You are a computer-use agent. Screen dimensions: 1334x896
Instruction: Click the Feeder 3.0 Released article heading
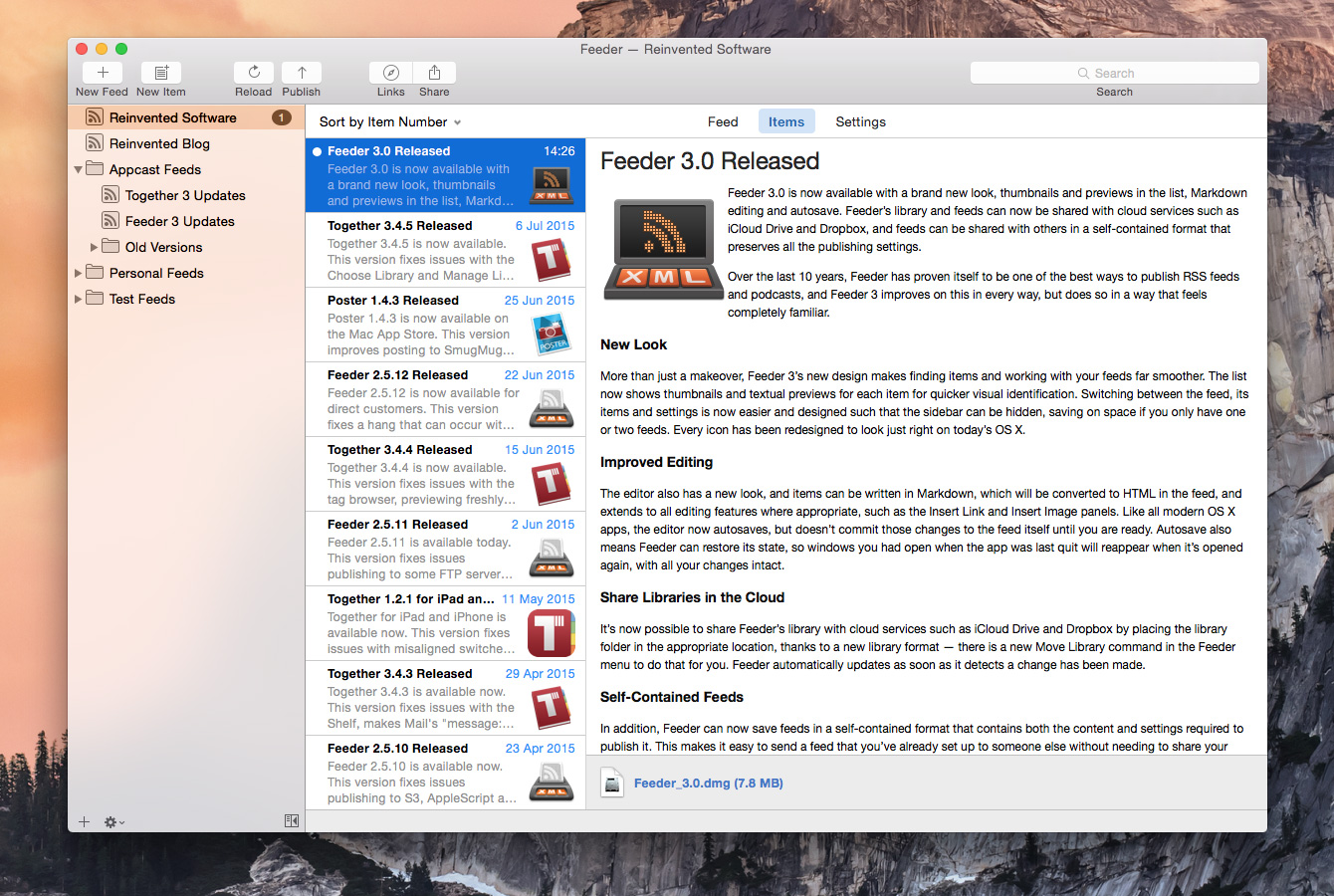[710, 161]
